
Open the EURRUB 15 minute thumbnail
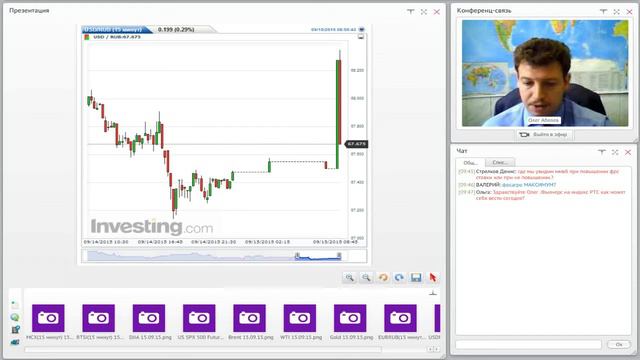pos(400,318)
